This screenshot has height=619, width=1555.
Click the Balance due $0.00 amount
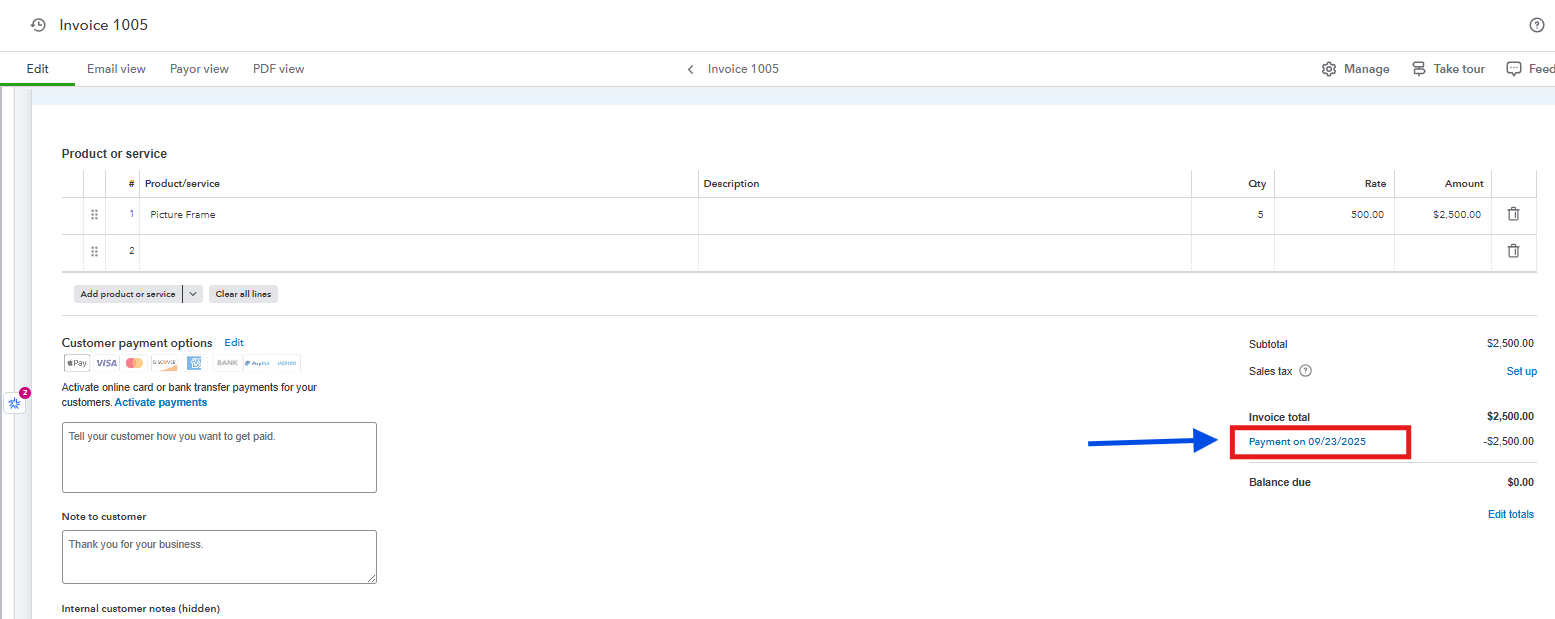(1520, 482)
